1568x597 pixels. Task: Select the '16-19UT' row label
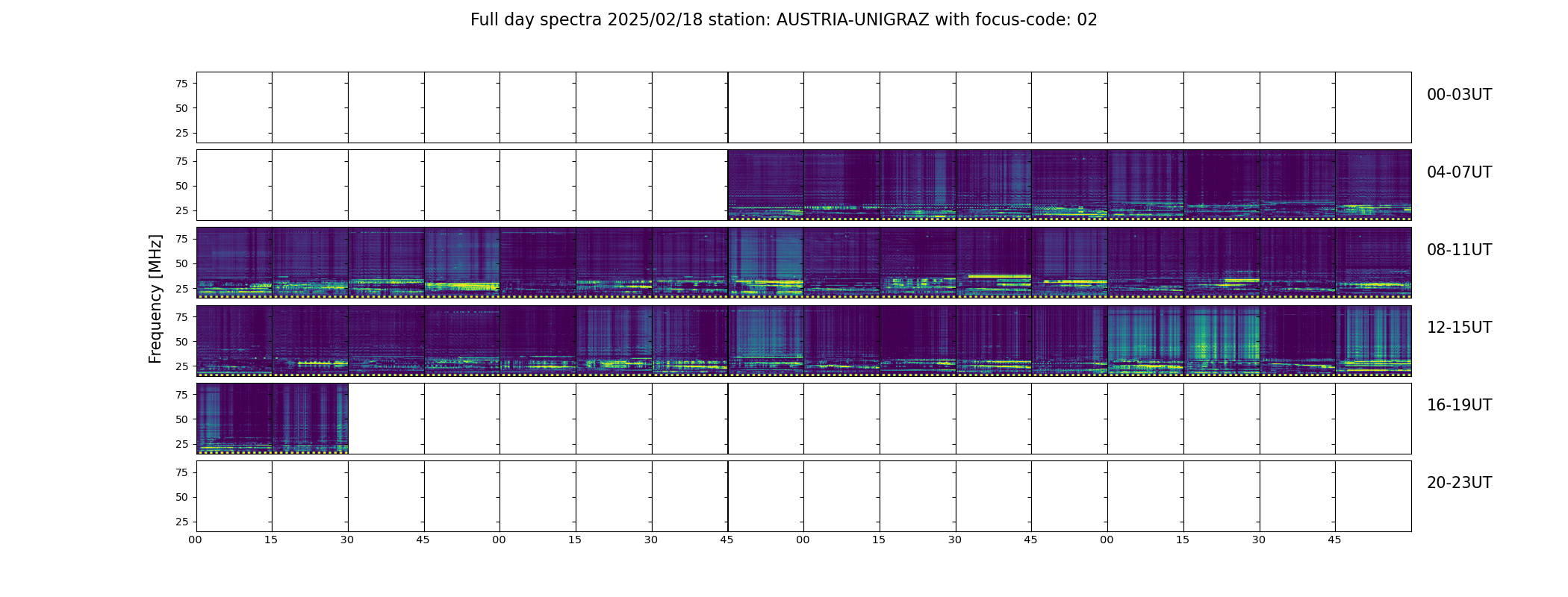1459,405
